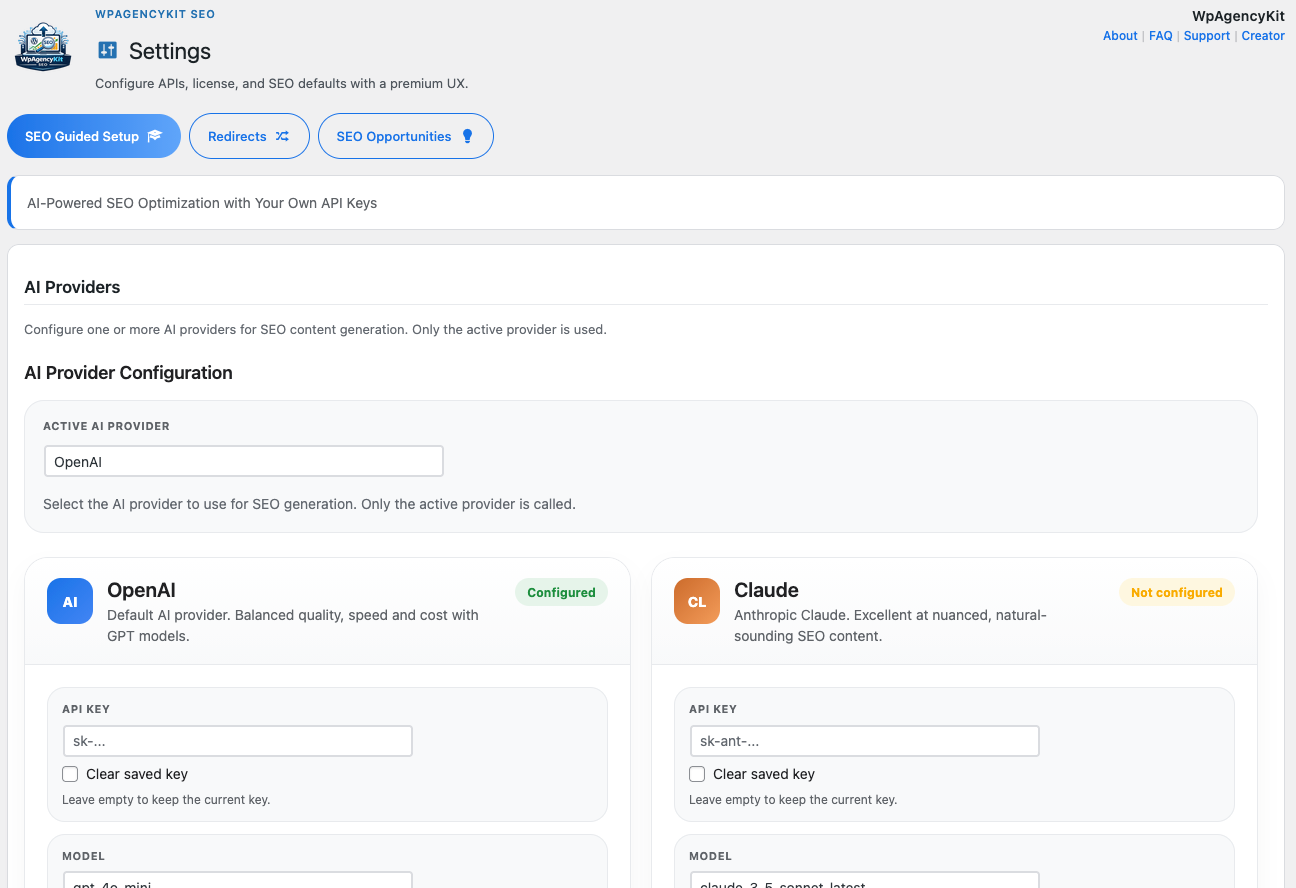Tick Clear saved key under OpenAI
The height and width of the screenshot is (888, 1296).
point(70,774)
